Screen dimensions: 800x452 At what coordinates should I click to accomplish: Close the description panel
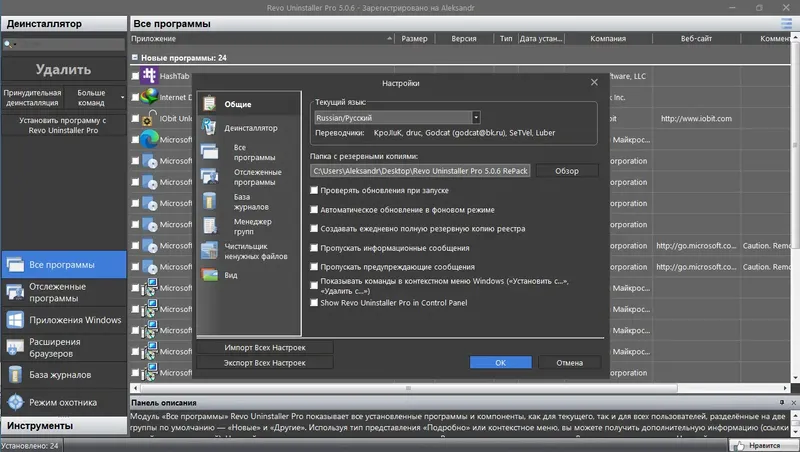coord(793,403)
